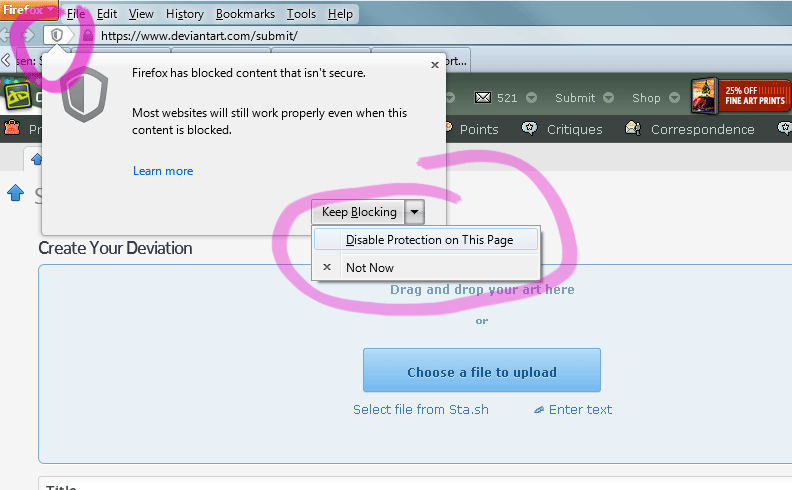The image size is (792, 490).
Task: Open the Correspondence link
Action: click(703, 130)
